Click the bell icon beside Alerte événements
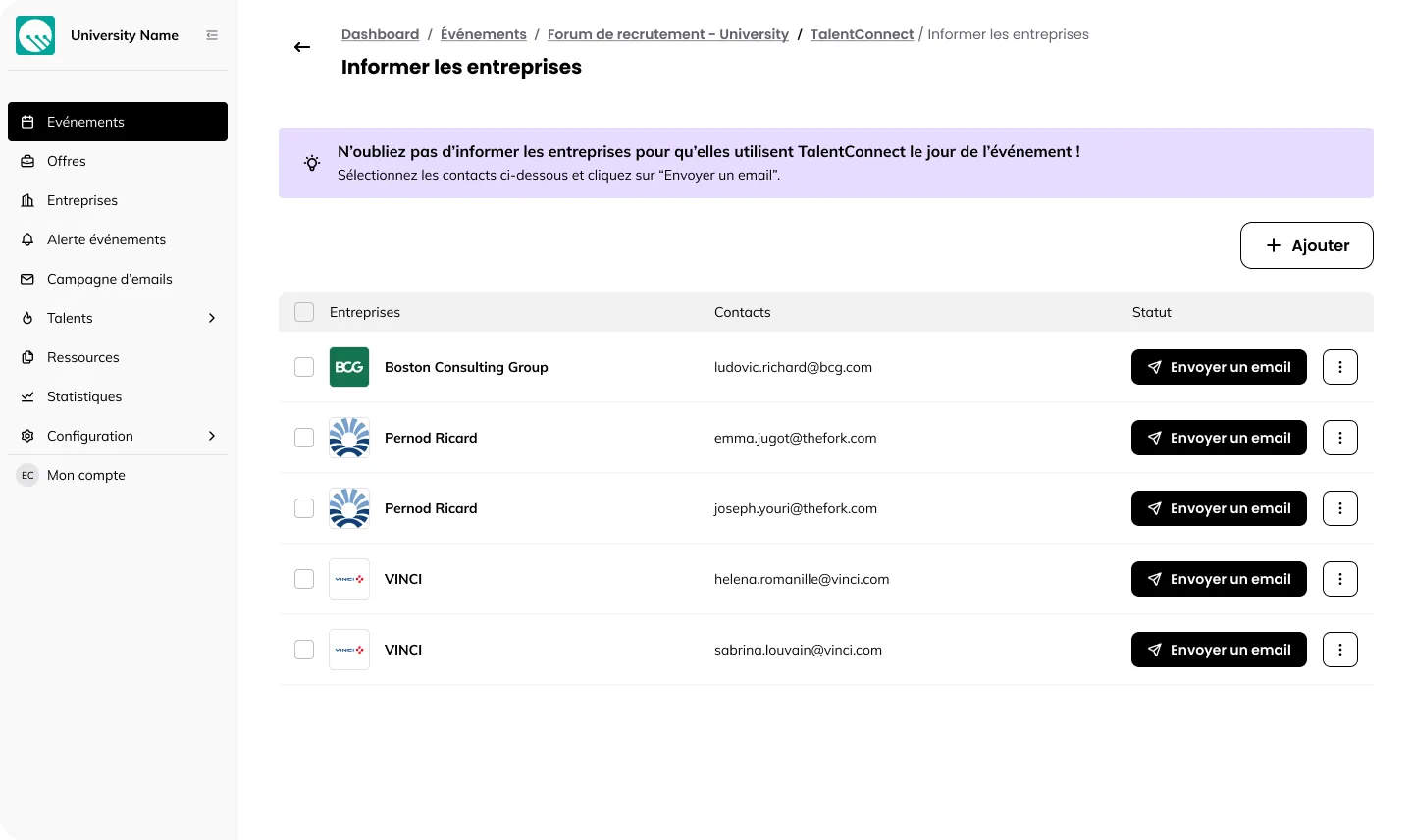Image resolution: width=1413 pixels, height=840 pixels. pyautogui.click(x=27, y=239)
